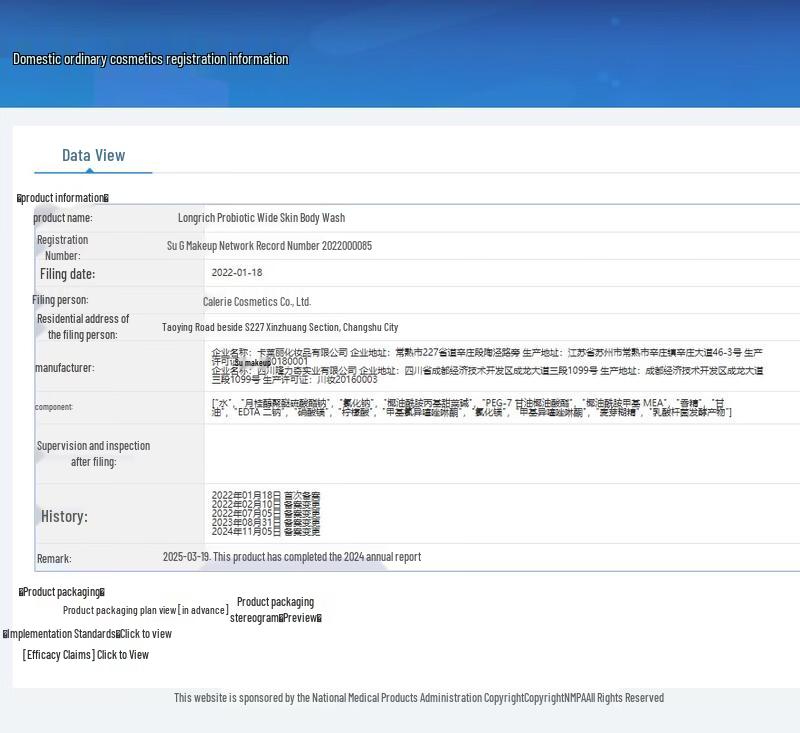This screenshot has height=733, width=800.
Task: Click the Taoying Road residential address value
Action: (280, 327)
